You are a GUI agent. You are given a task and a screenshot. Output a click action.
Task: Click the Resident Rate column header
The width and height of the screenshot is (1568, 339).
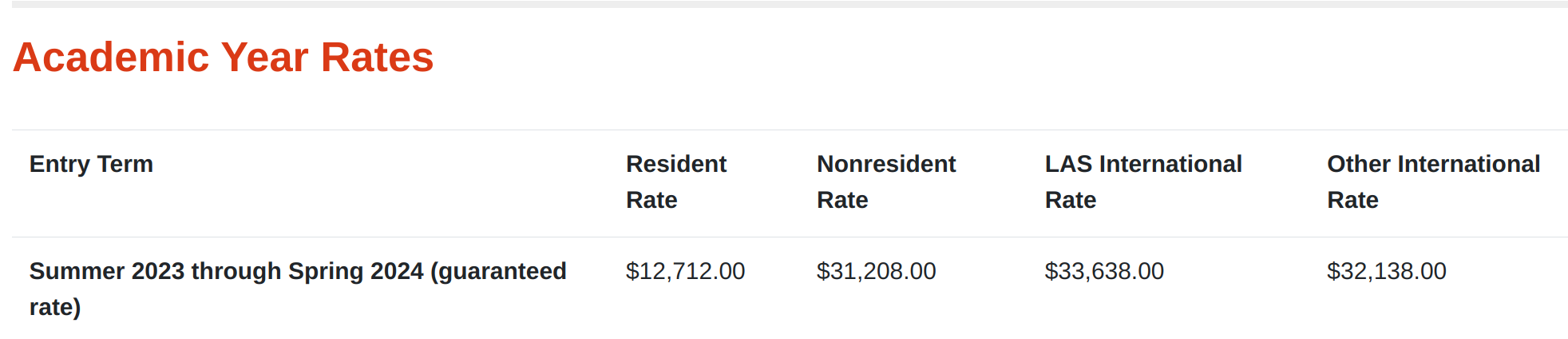point(676,181)
